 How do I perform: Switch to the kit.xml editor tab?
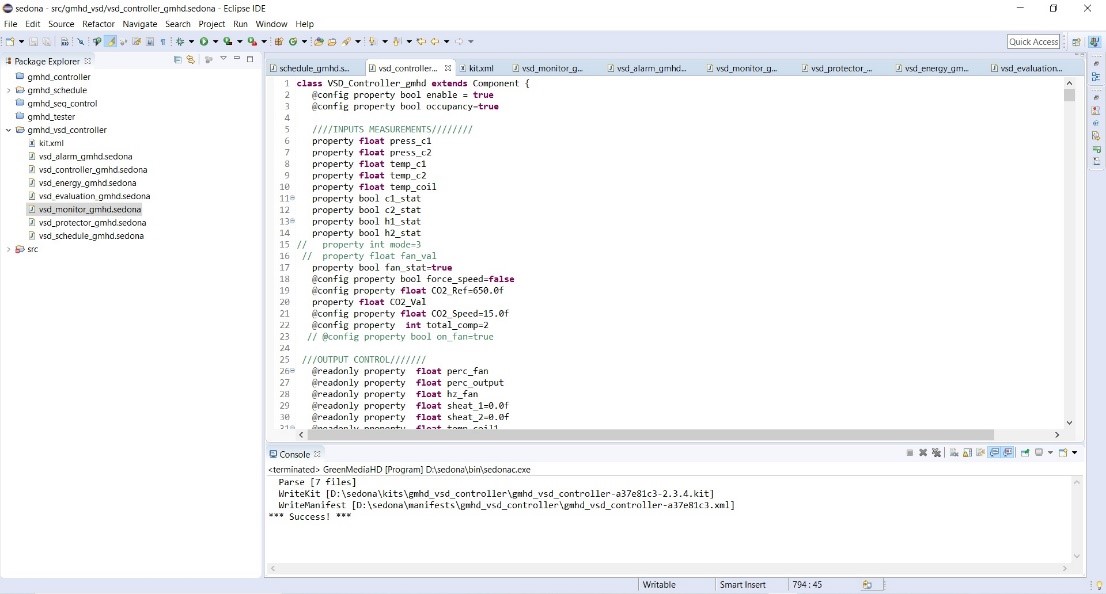pos(481,68)
